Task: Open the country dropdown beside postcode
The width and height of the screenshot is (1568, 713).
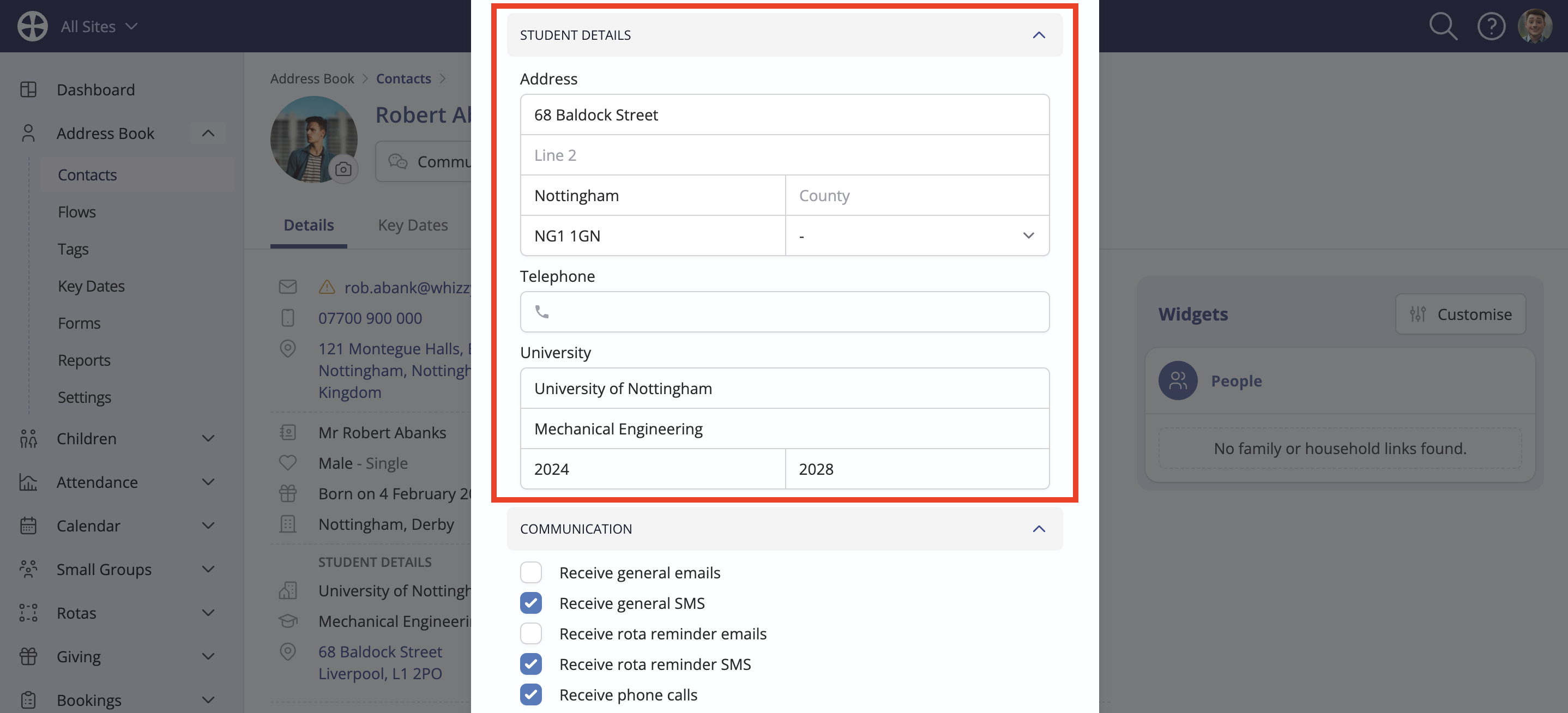Action: (916, 235)
